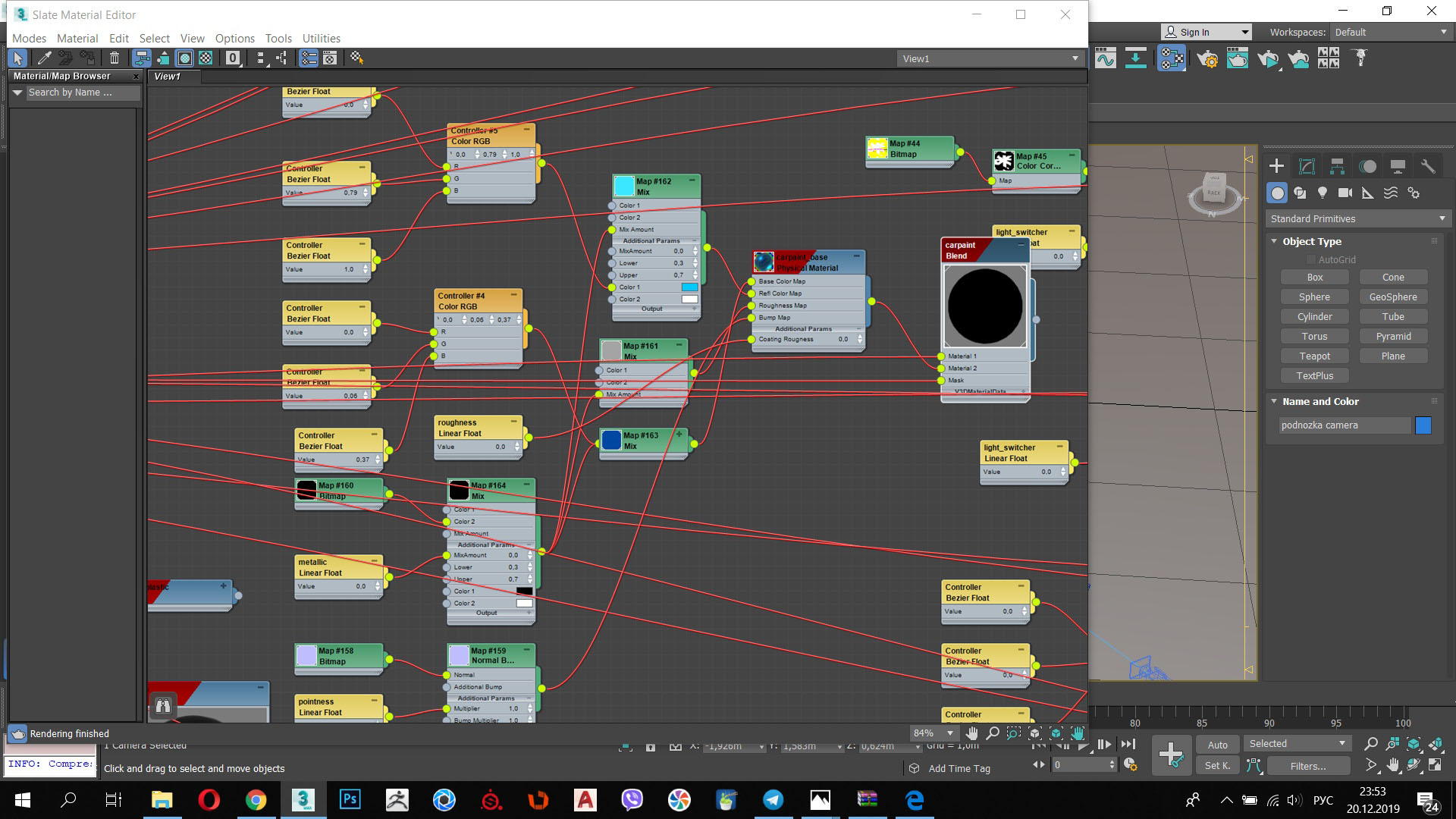Open the Utilities menu
This screenshot has height=819, width=1456.
click(x=322, y=38)
